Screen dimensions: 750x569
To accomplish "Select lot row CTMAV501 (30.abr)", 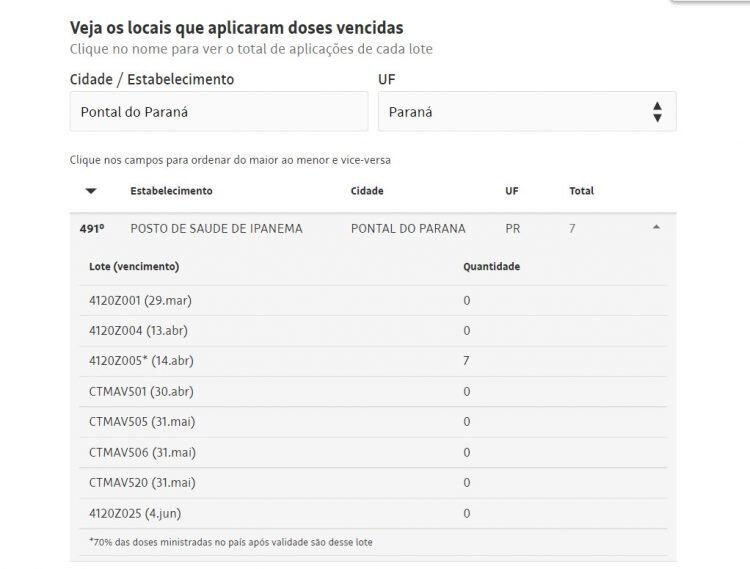I will pos(373,392).
